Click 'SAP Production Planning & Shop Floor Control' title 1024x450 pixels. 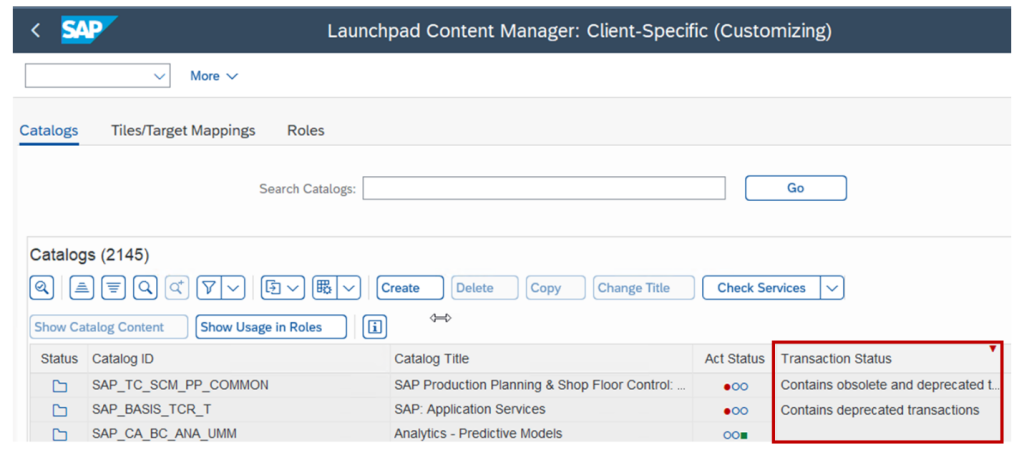(540, 385)
